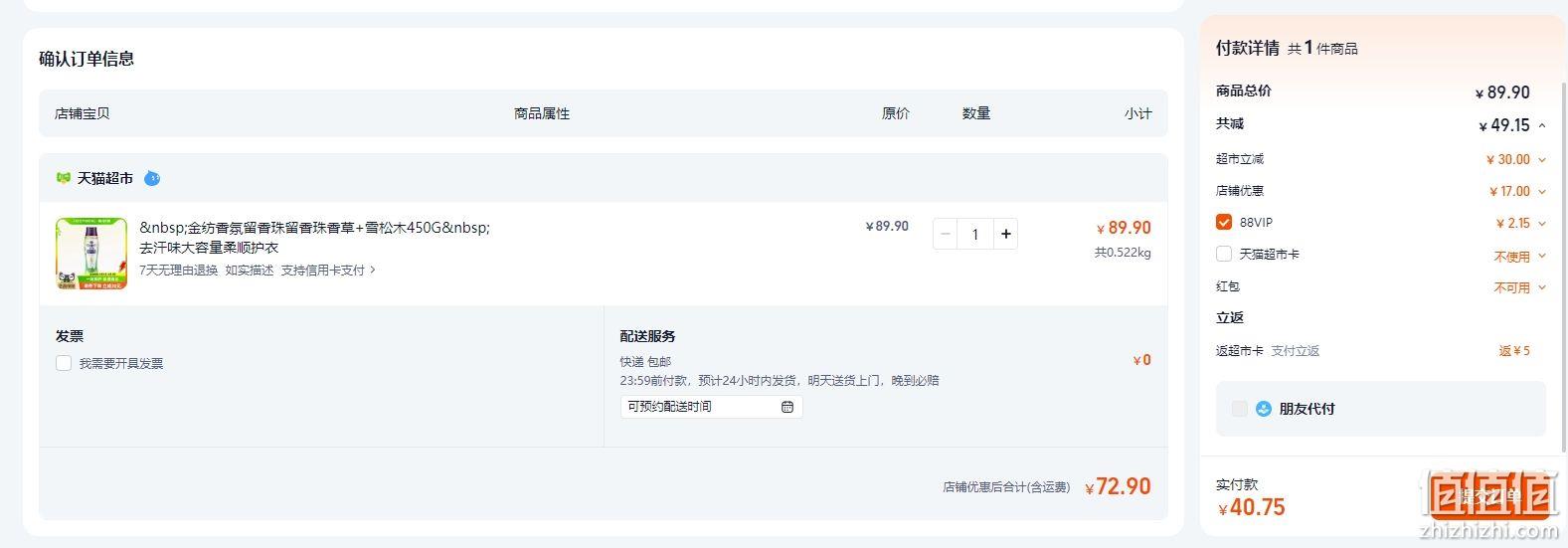The height and width of the screenshot is (548, 1568).
Task: Increase quantity with the plus button
Action: coord(1005,234)
